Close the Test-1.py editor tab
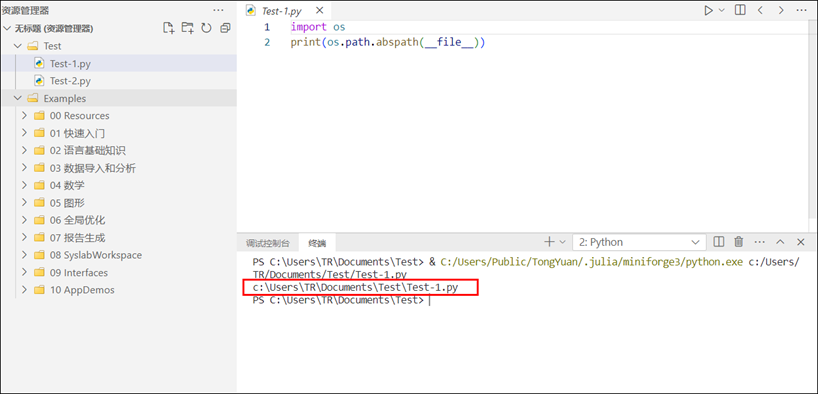Viewport: 818px width, 394px height. tap(320, 10)
